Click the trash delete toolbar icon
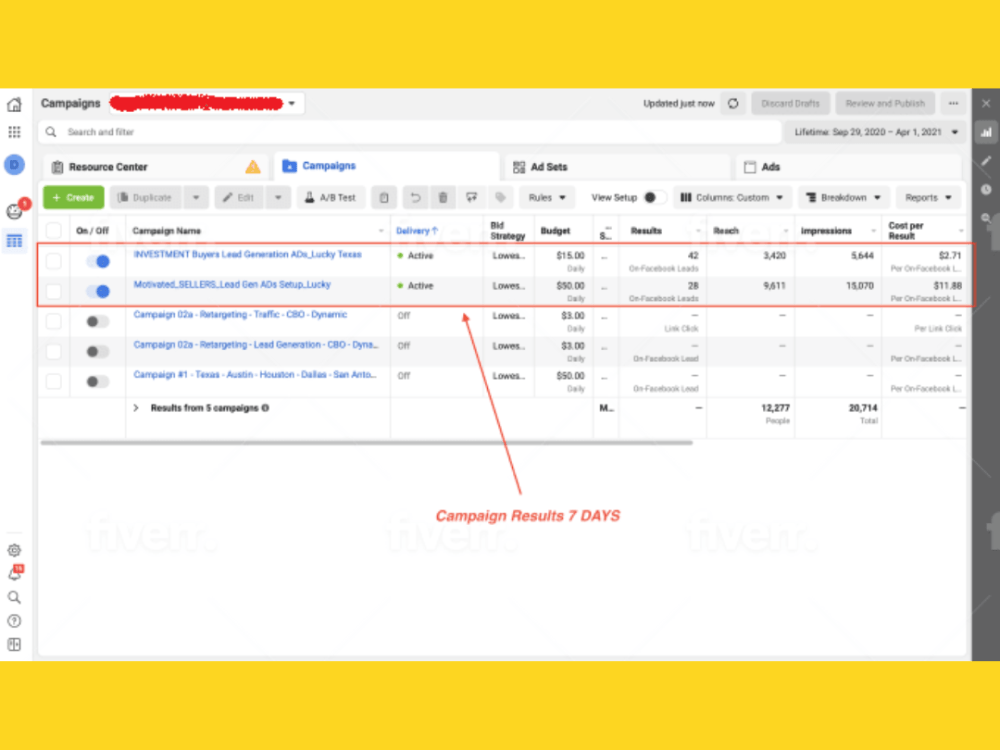 point(443,198)
